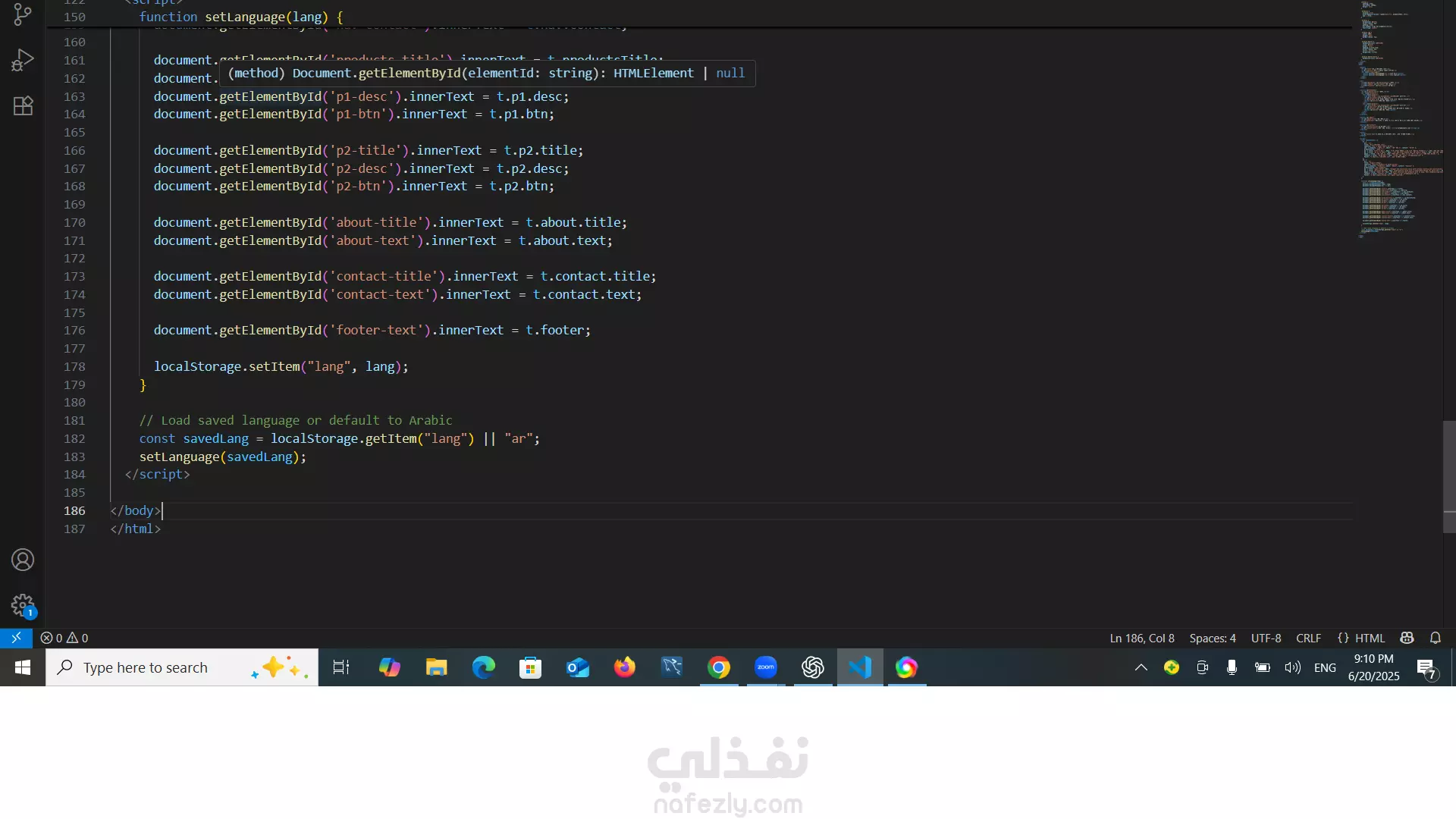Change CRLF end of line sequence
The image size is (1456, 819).
(1308, 638)
